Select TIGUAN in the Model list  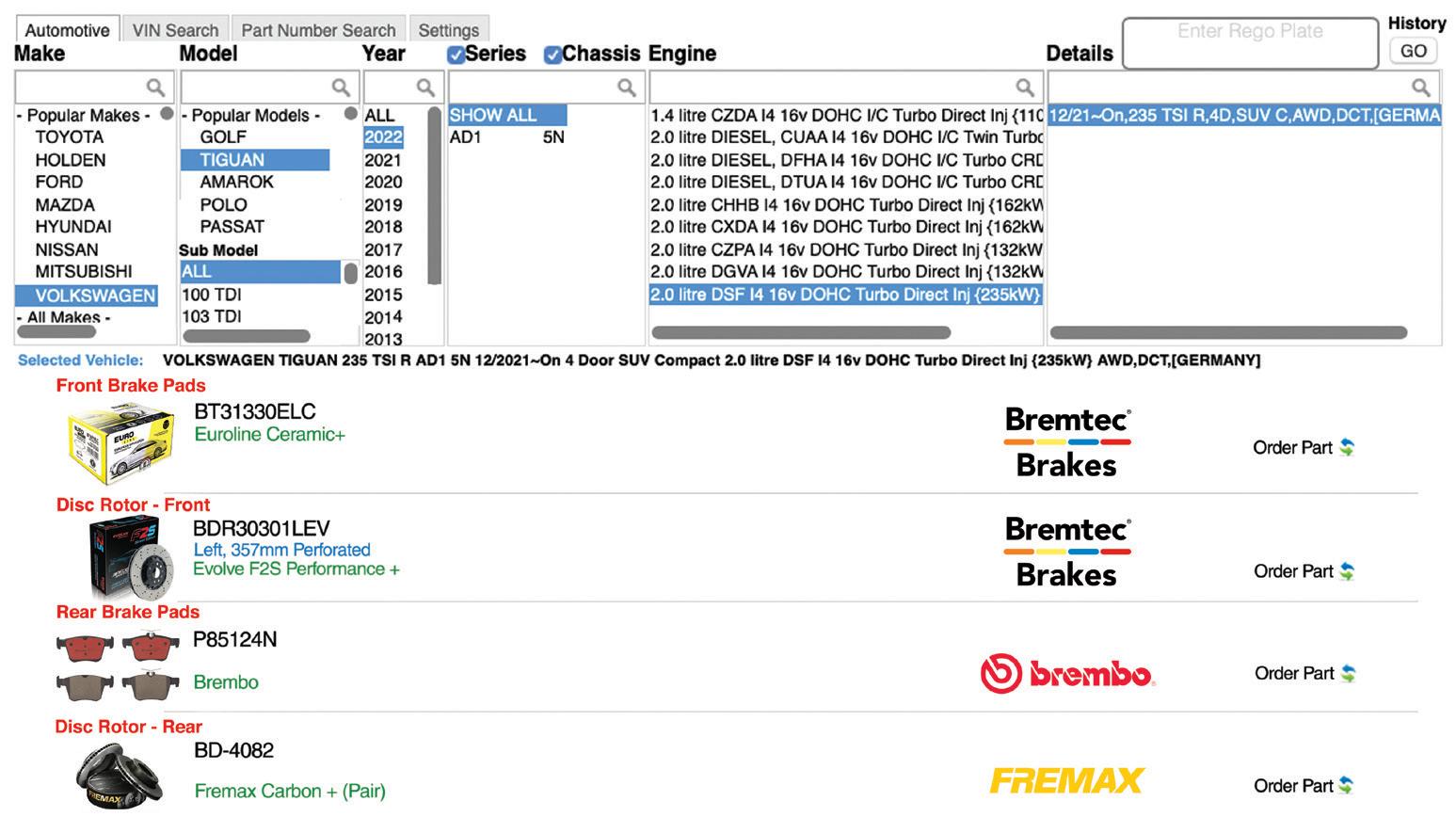pos(255,160)
